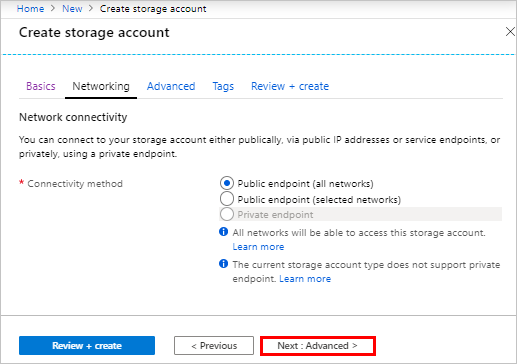Switch to the Review + create tab
Viewport: 517px width, 364px height.
[290, 86]
